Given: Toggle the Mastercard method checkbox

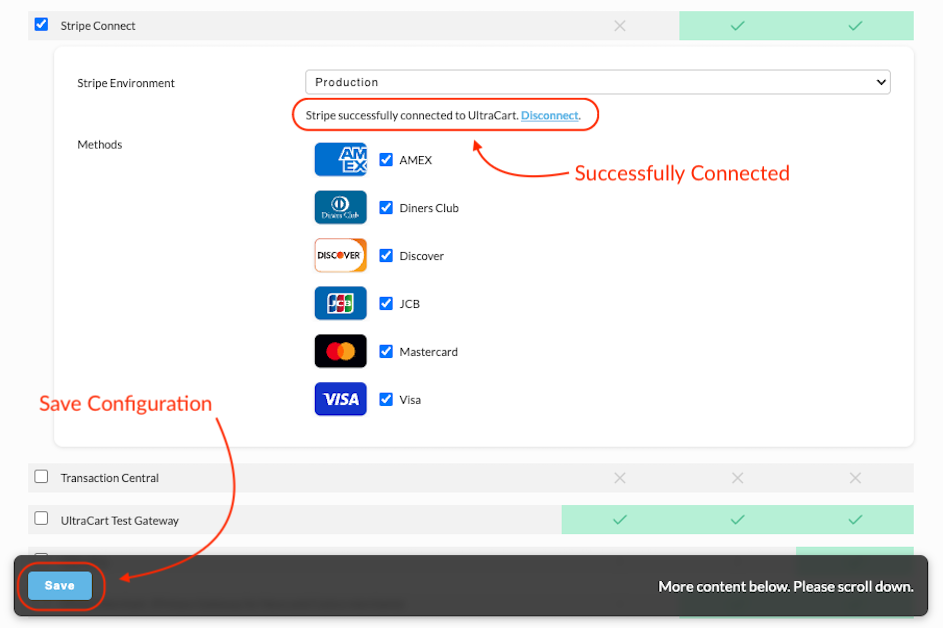Looking at the screenshot, I should 386,351.
